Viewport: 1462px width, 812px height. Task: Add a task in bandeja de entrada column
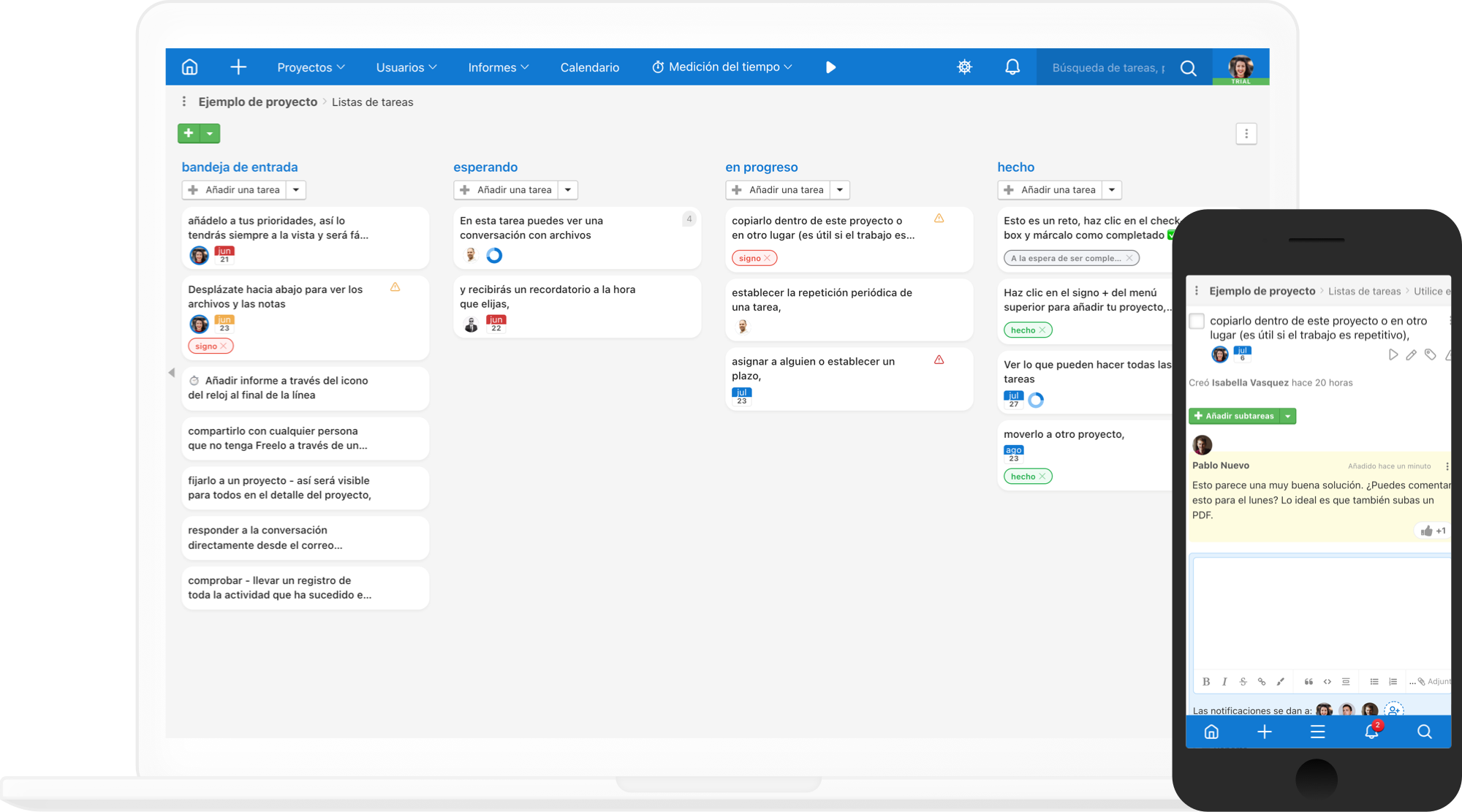[x=234, y=190]
